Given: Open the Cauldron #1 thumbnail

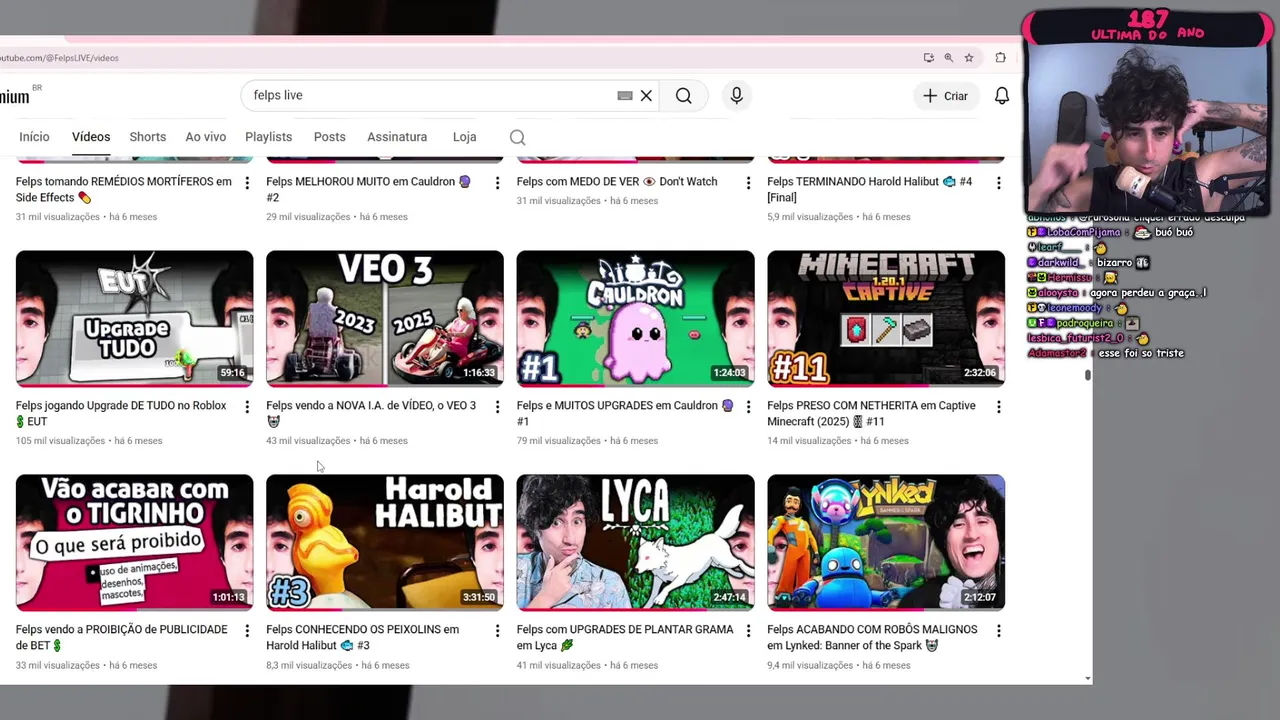Looking at the screenshot, I should tap(635, 318).
